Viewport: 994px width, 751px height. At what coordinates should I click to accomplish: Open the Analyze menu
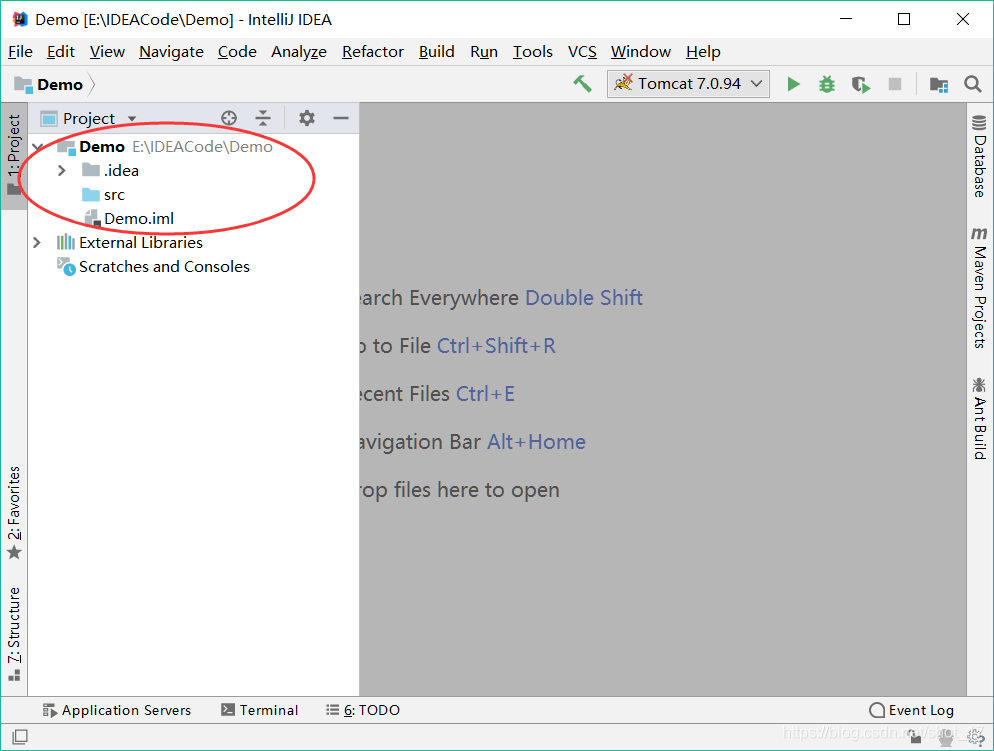click(x=299, y=52)
